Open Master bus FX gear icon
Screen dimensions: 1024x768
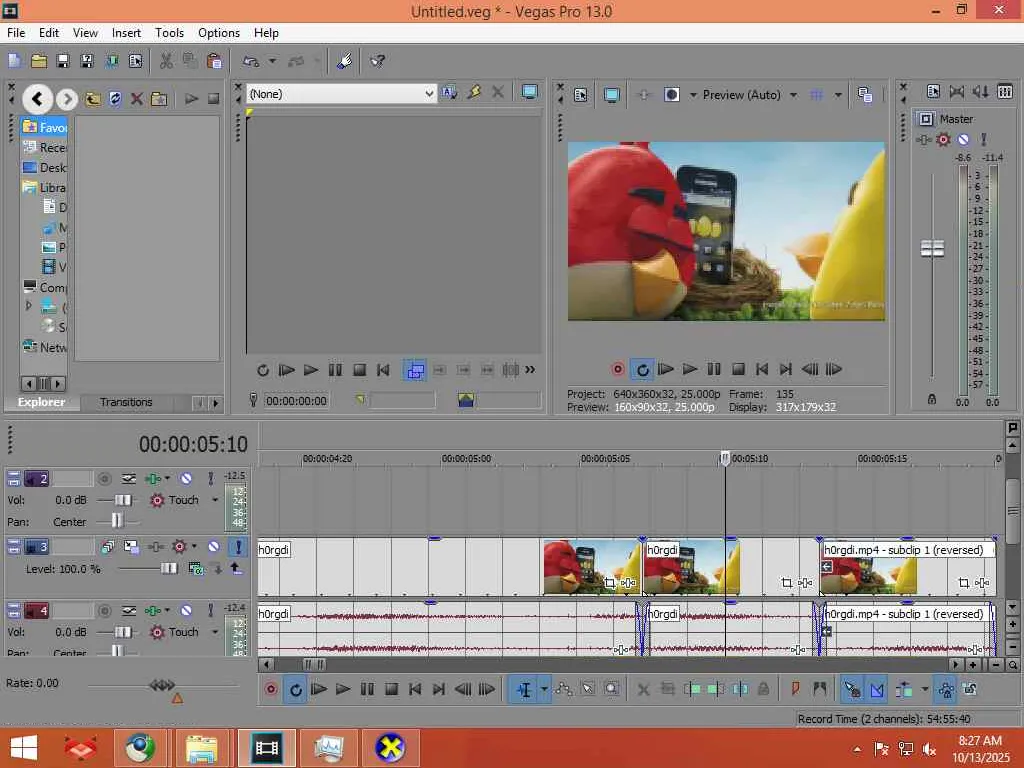[943, 139]
